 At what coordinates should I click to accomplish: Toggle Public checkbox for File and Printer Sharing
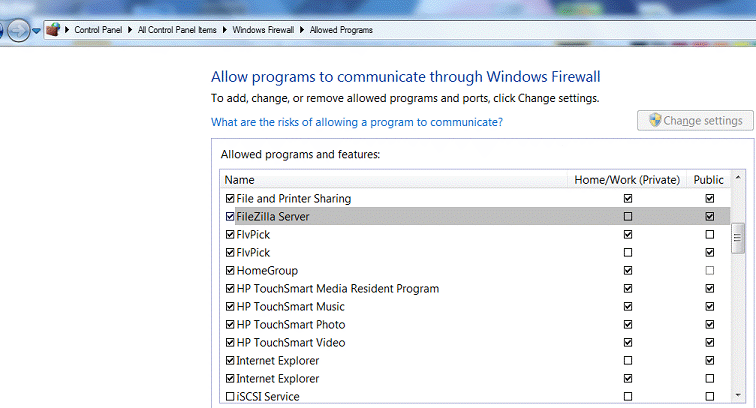(710, 199)
